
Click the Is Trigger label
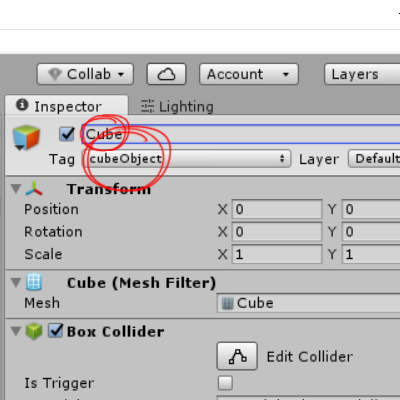click(59, 383)
